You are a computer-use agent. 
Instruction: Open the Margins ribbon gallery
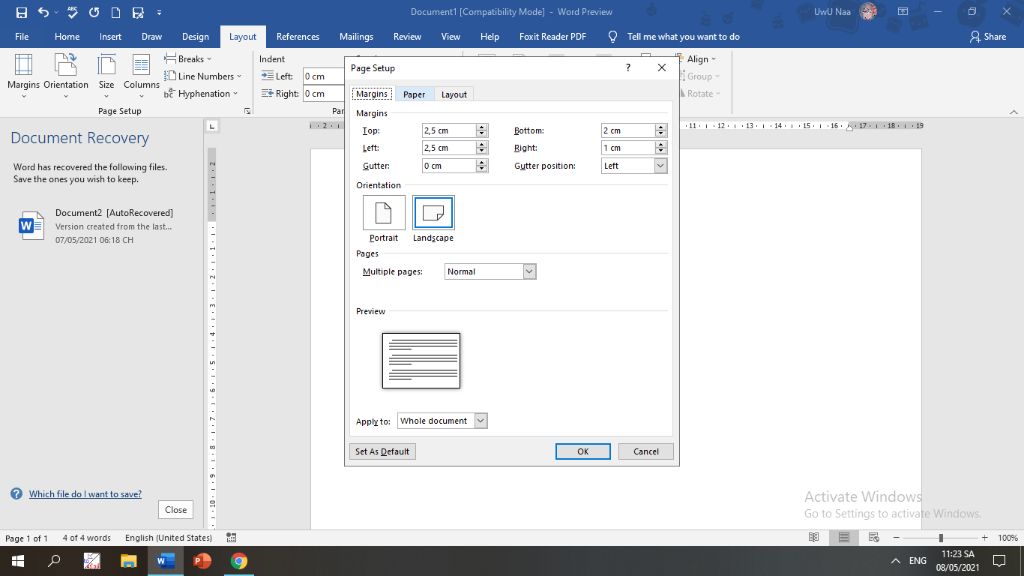24,76
